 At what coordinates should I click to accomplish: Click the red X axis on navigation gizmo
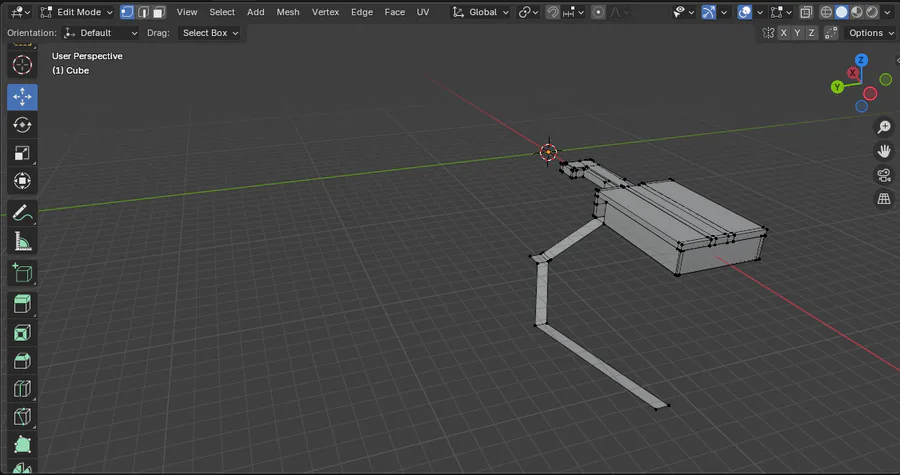tap(852, 73)
